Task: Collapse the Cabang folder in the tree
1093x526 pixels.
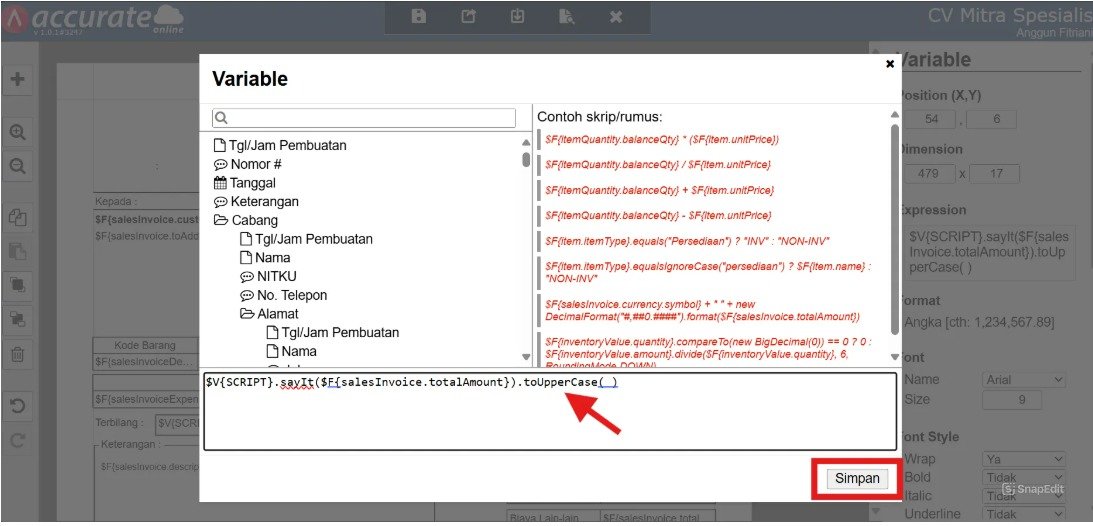Action: point(245,220)
